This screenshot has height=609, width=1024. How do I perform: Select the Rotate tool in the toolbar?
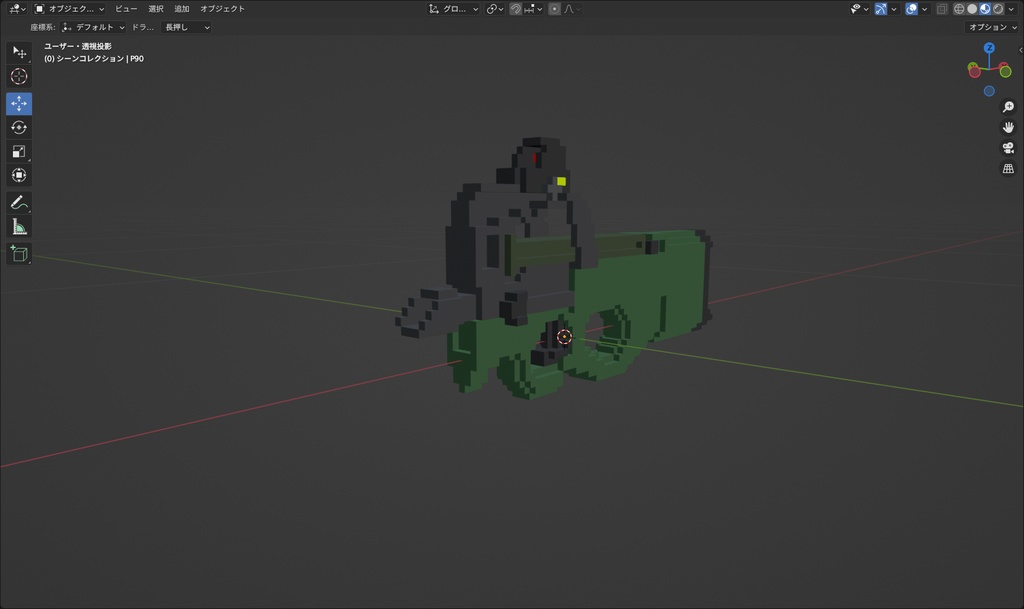(x=19, y=127)
